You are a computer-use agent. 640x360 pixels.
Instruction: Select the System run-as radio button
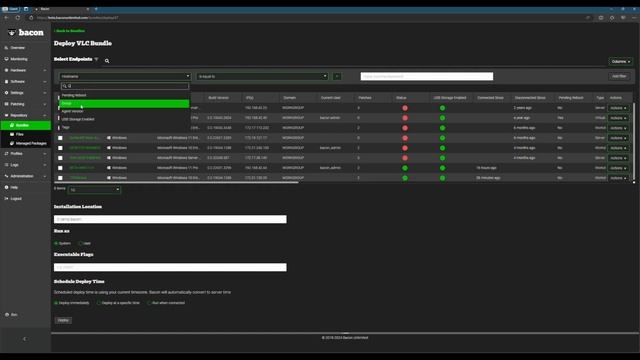coord(56,243)
